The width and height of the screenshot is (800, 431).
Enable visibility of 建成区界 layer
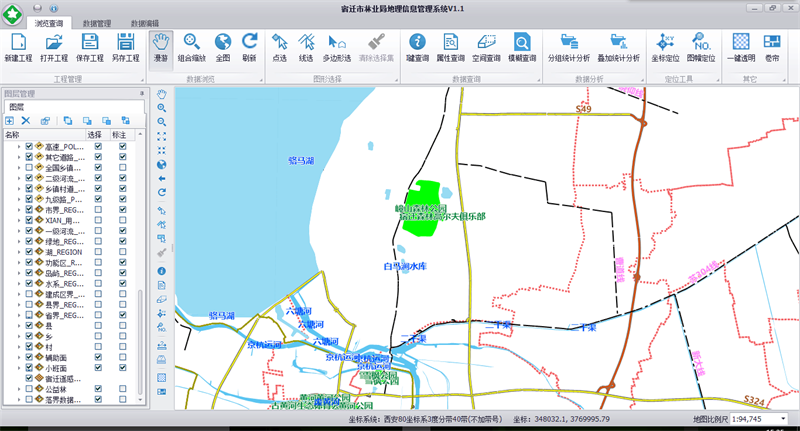coord(29,294)
